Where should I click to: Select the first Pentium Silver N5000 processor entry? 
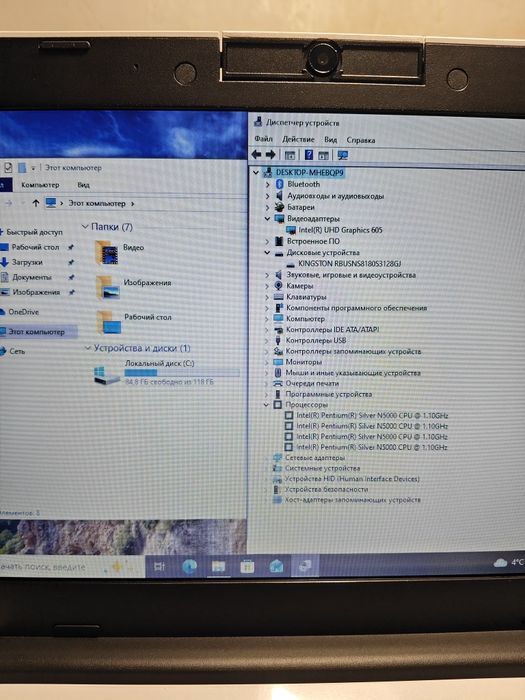point(372,415)
